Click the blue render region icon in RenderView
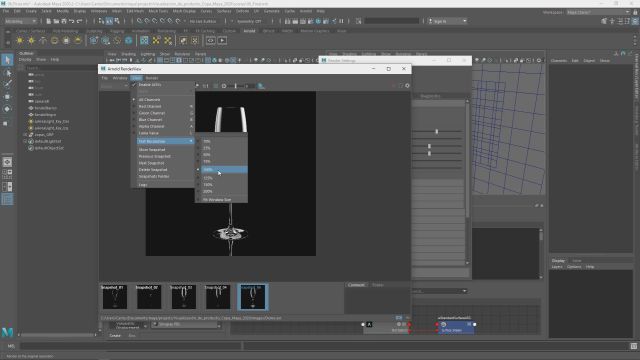The height and width of the screenshot is (360, 640). point(261,86)
